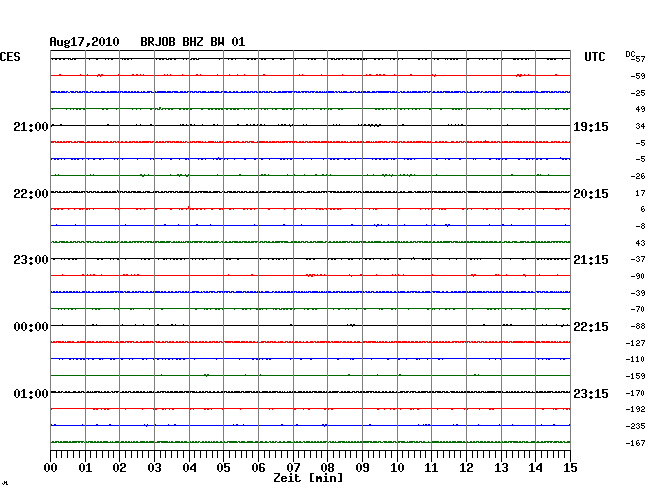Click DC offset value -235
Screen dimensions: 650x494
click(x=635, y=426)
